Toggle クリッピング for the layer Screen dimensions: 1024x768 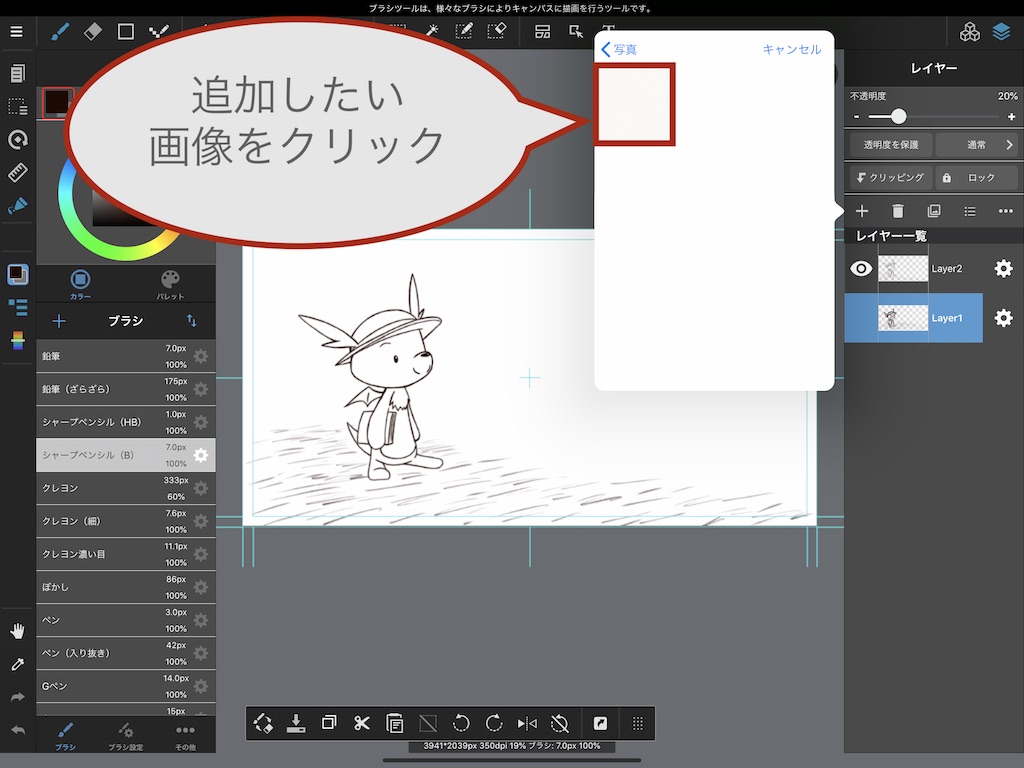click(x=890, y=177)
